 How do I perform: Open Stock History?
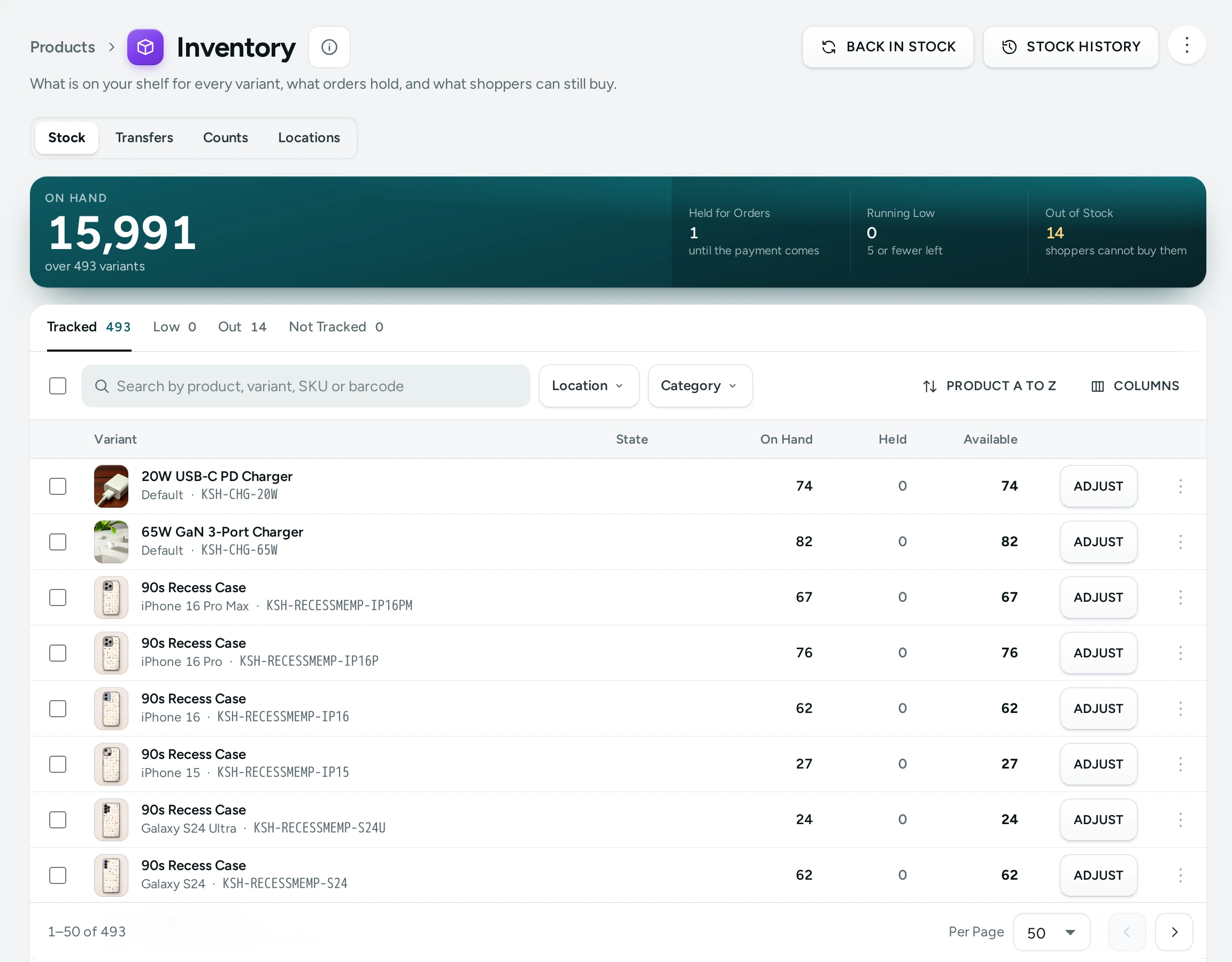click(x=1070, y=47)
